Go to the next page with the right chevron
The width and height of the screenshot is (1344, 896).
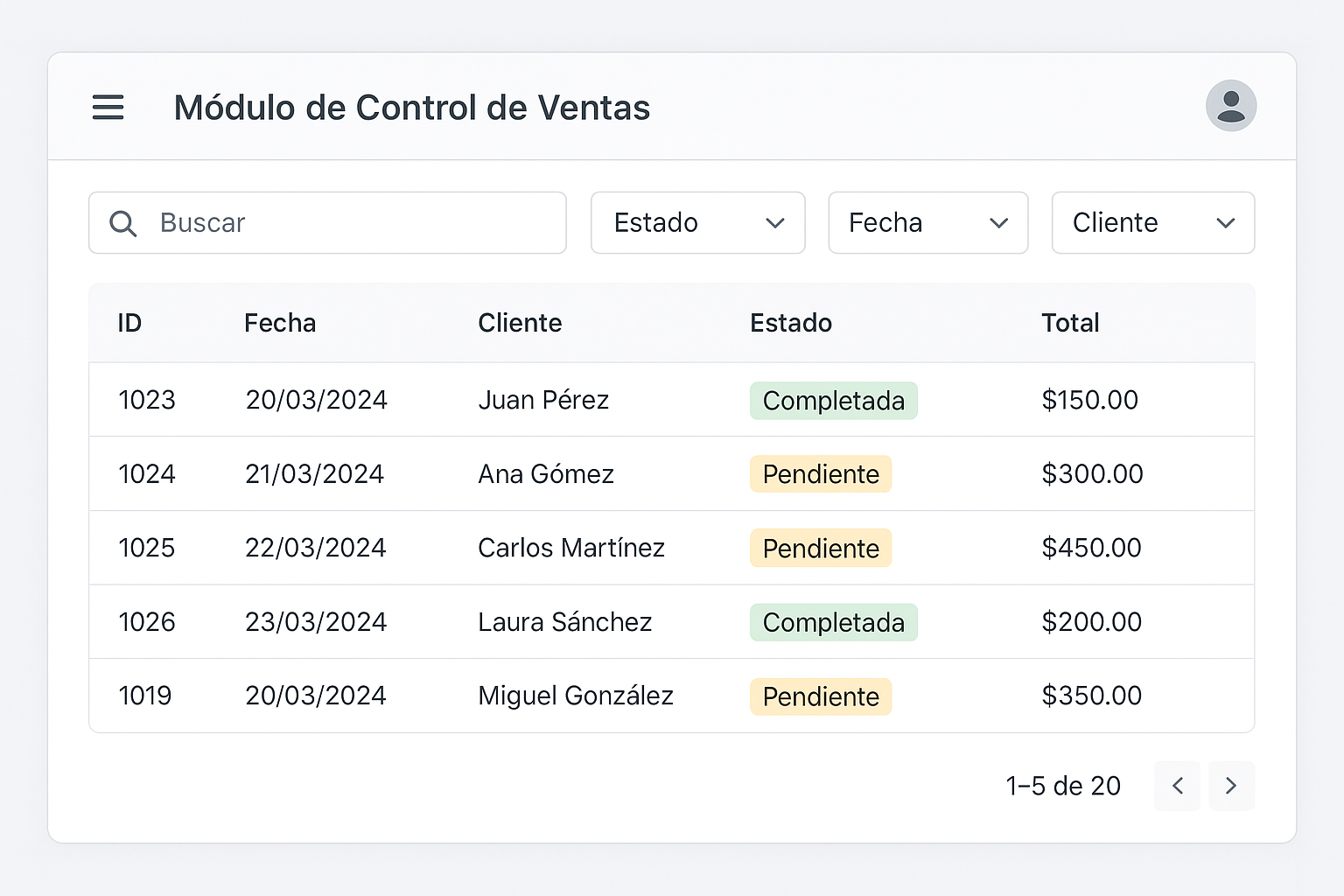1231,786
